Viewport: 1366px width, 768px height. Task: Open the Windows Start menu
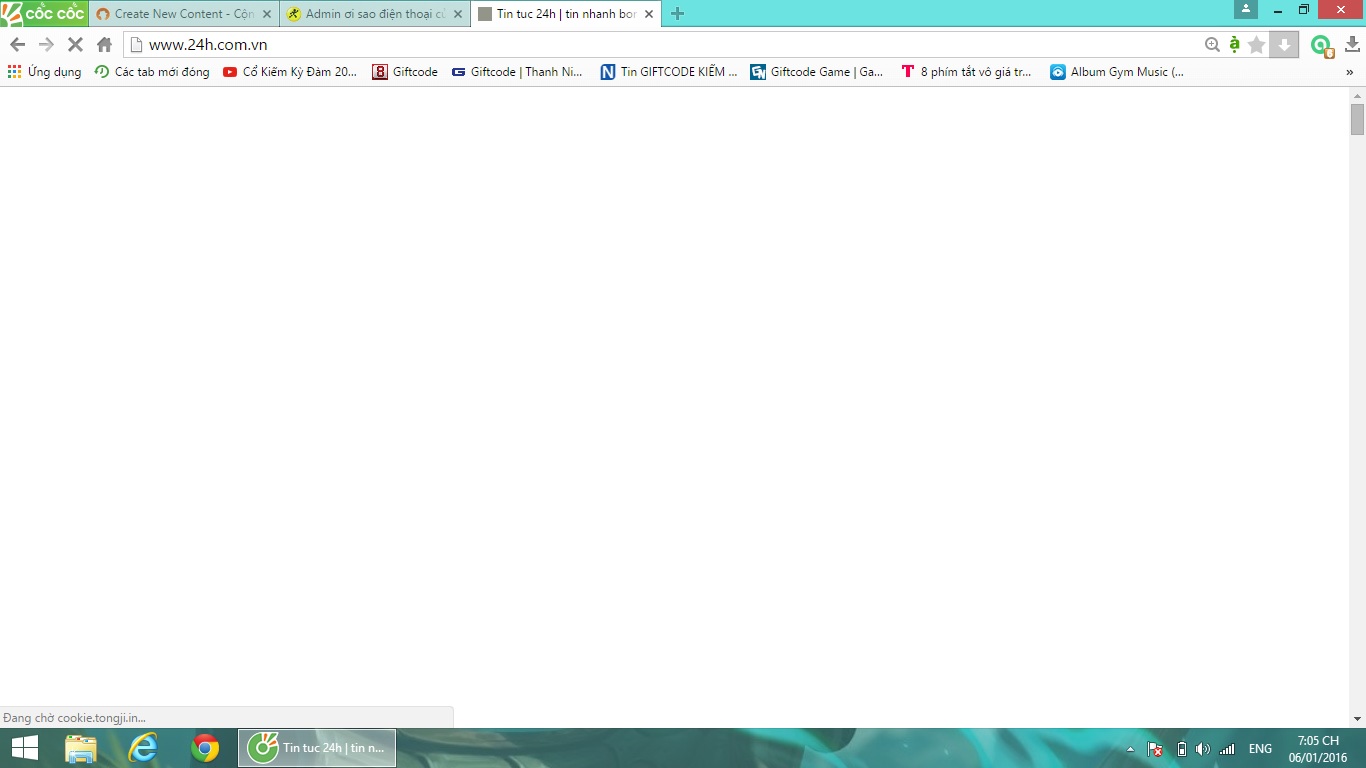[x=24, y=748]
